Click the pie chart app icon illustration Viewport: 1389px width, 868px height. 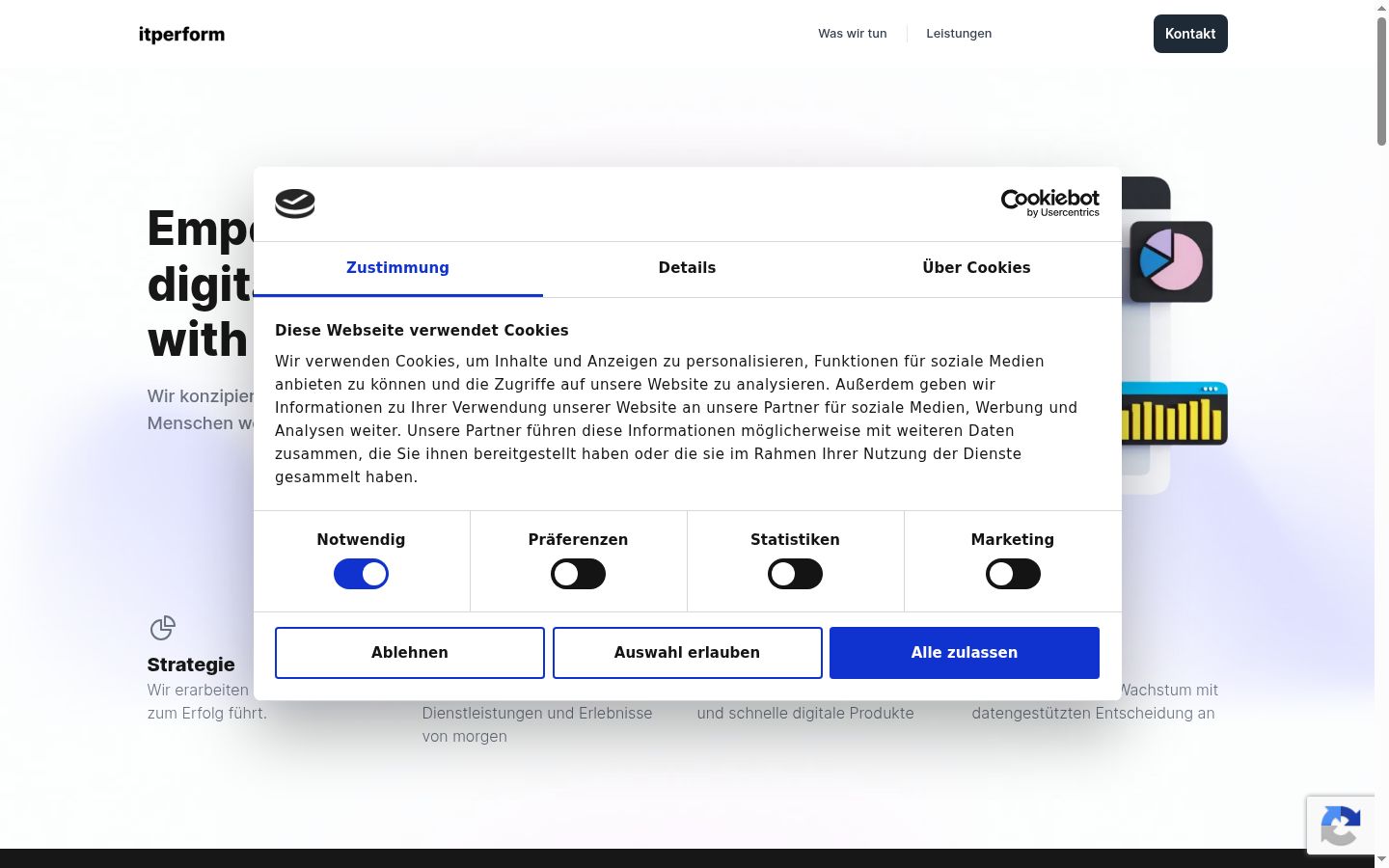pyautogui.click(x=1171, y=261)
